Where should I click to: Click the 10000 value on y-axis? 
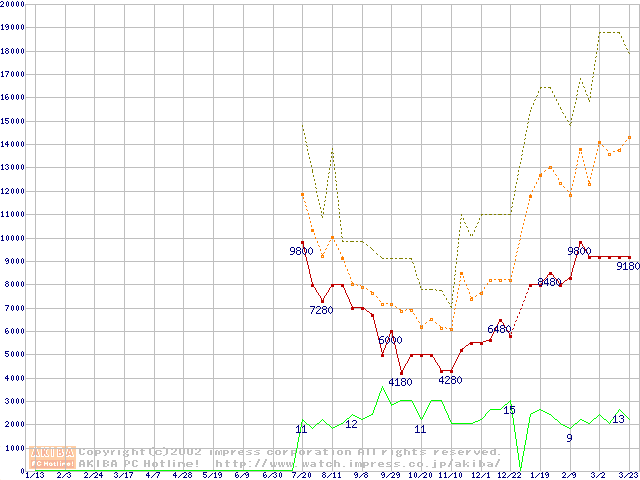[13, 238]
